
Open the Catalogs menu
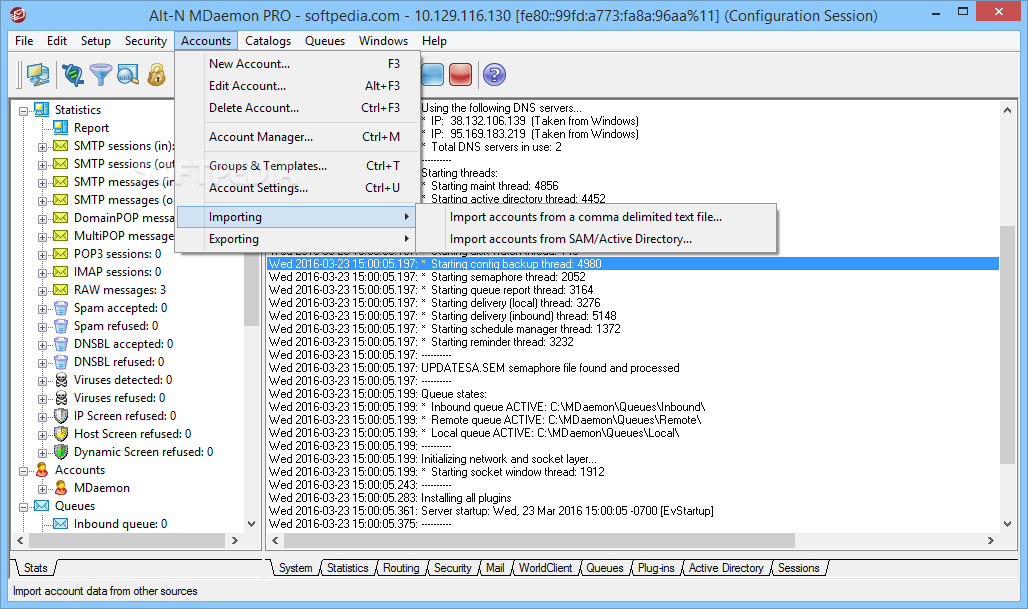coord(267,41)
